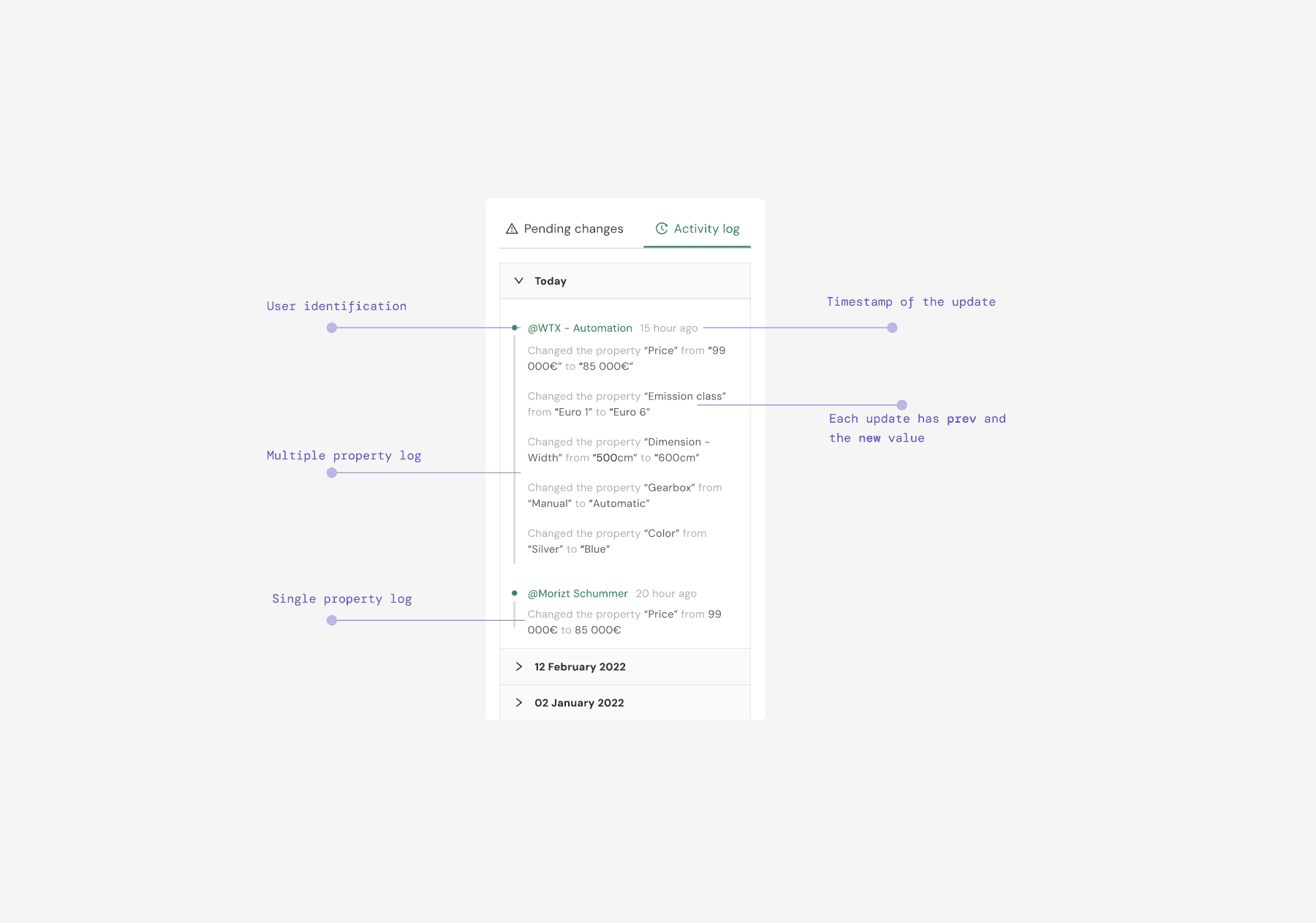This screenshot has height=923, width=1316.
Task: Click the clock icon beside Activity log
Action: (x=662, y=228)
